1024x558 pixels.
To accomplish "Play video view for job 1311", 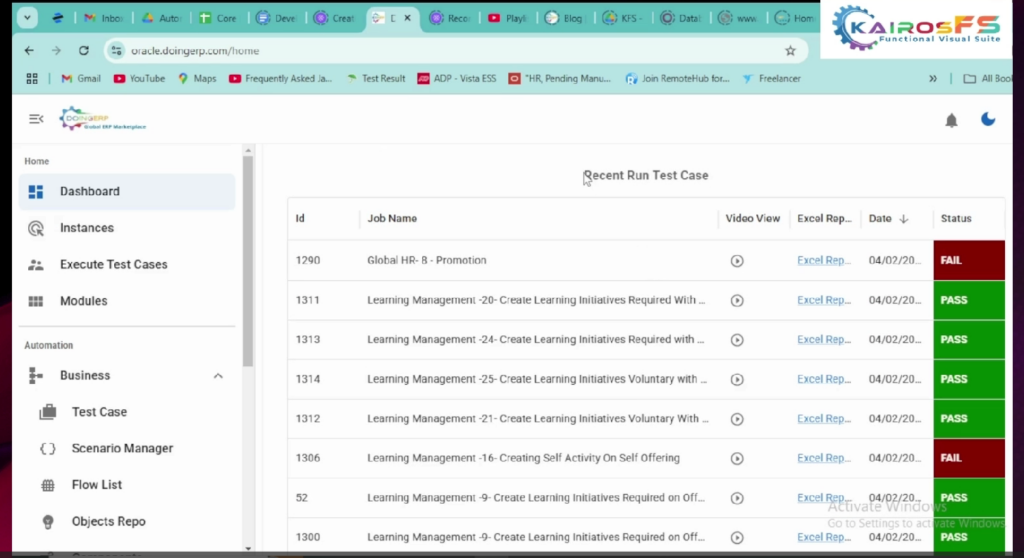I will [737, 300].
